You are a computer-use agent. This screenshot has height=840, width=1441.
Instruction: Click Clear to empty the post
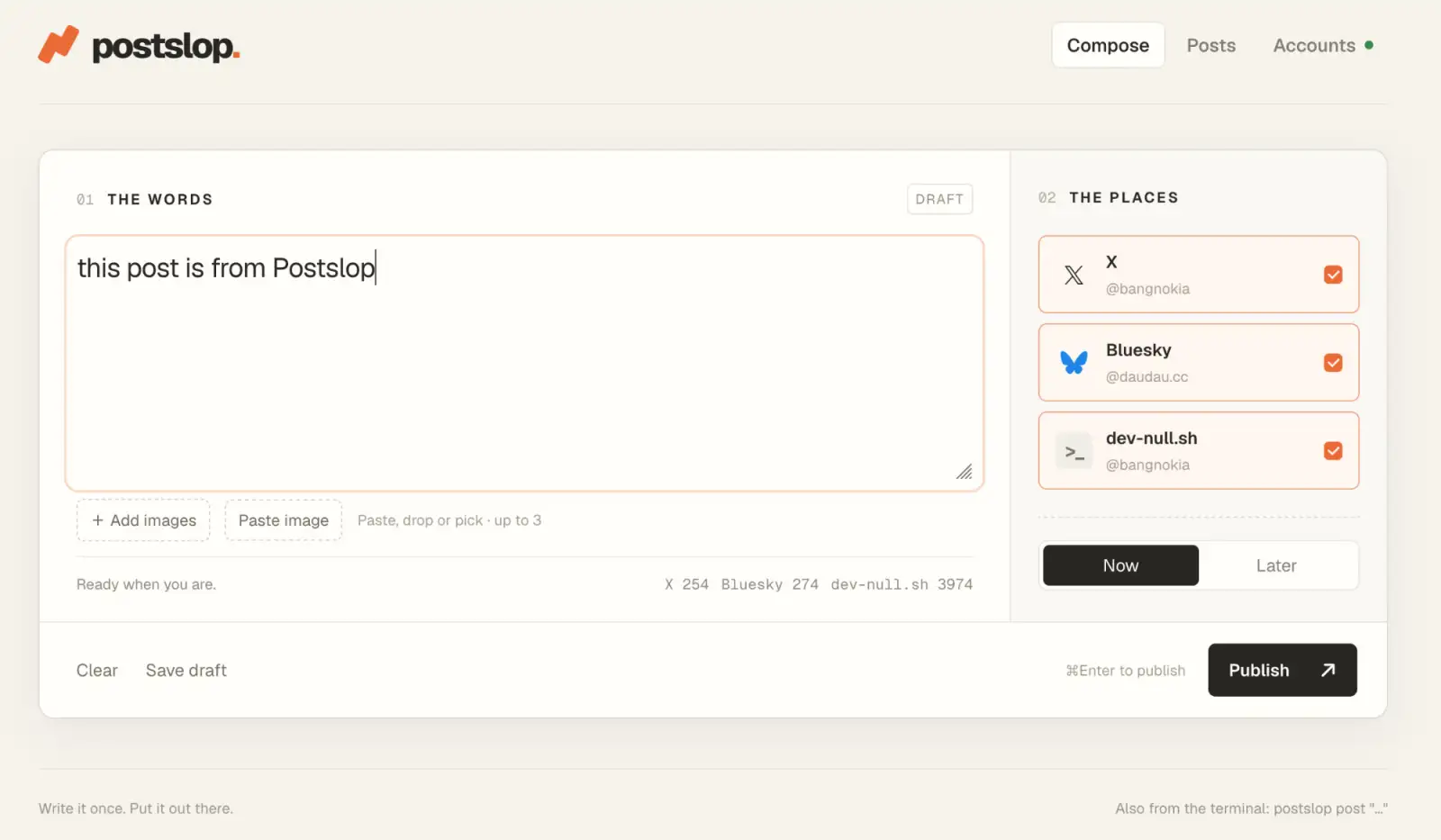tap(96, 671)
